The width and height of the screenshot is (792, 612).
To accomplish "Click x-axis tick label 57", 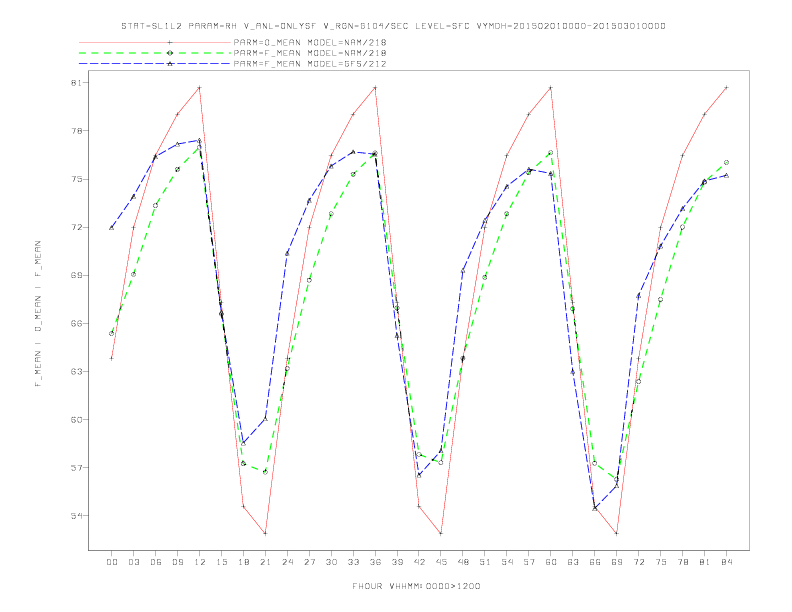I will (x=529, y=562).
